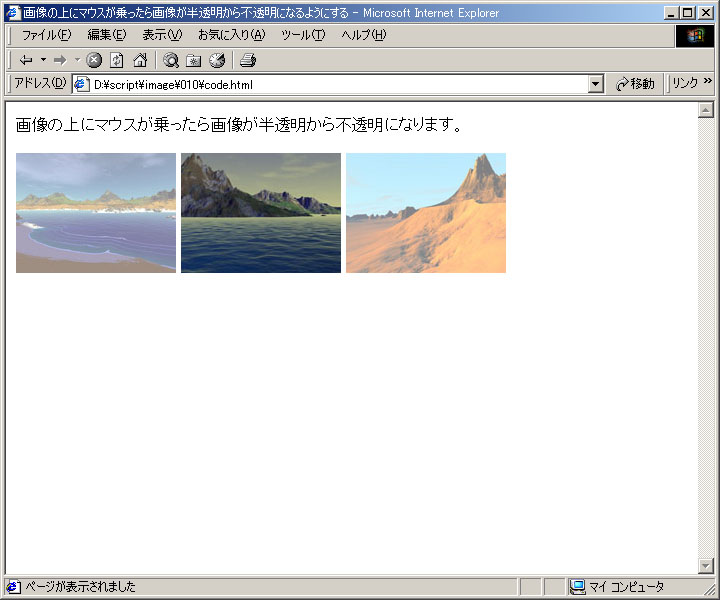Click the page heading text about 半透明

[x=238, y=124]
